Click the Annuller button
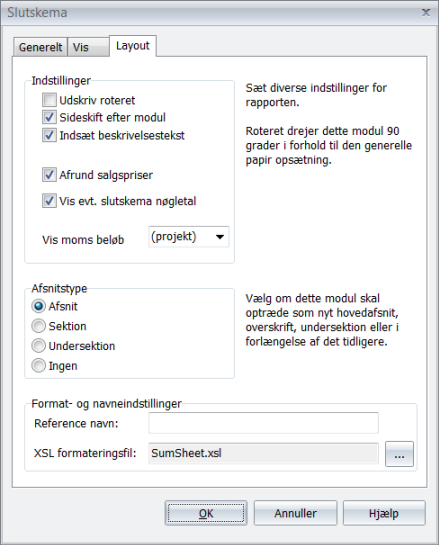Viewport: 439px width, 545px height. (x=295, y=513)
